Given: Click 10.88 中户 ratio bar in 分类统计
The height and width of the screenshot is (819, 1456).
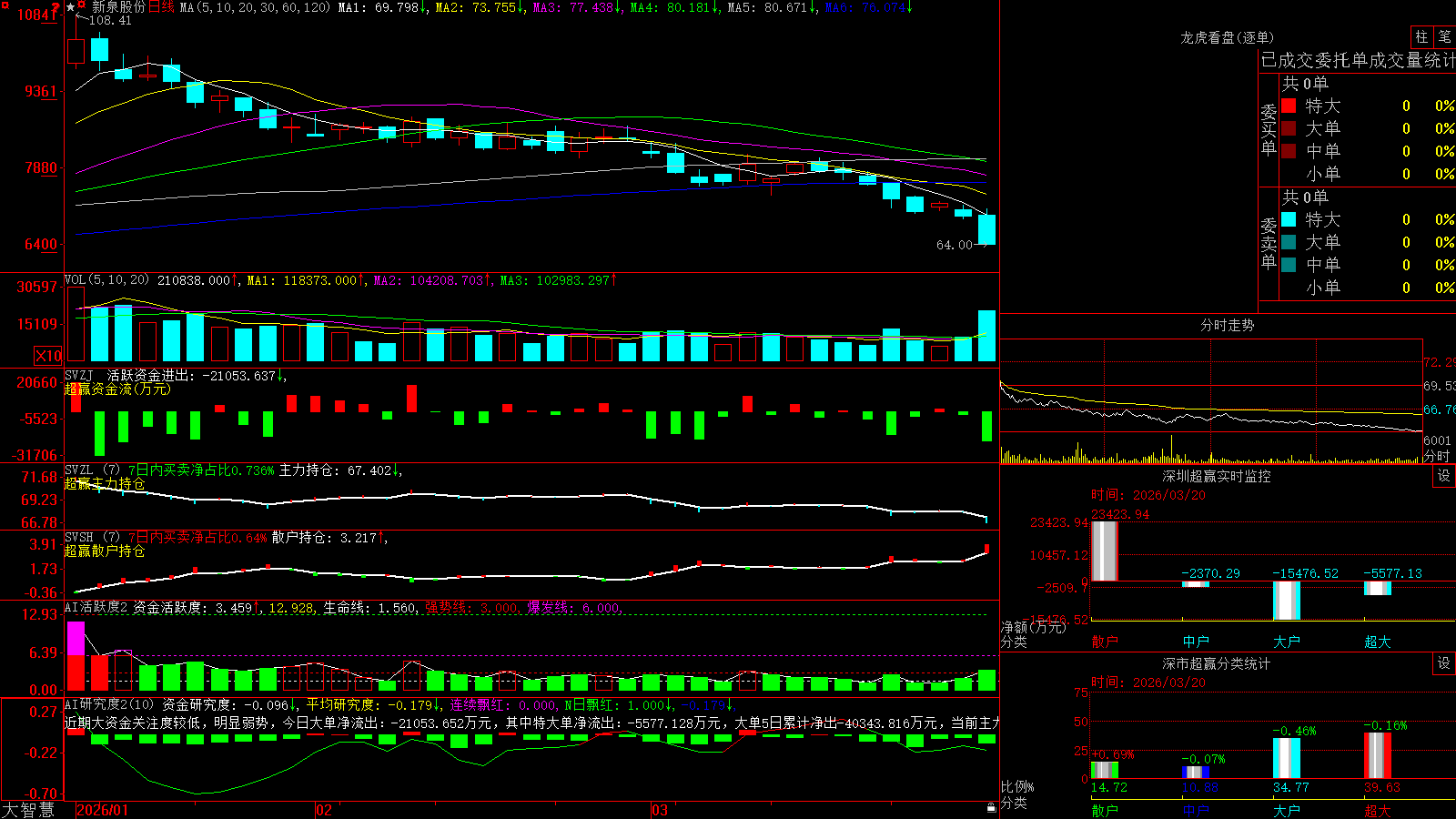Looking at the screenshot, I should (x=1196, y=773).
